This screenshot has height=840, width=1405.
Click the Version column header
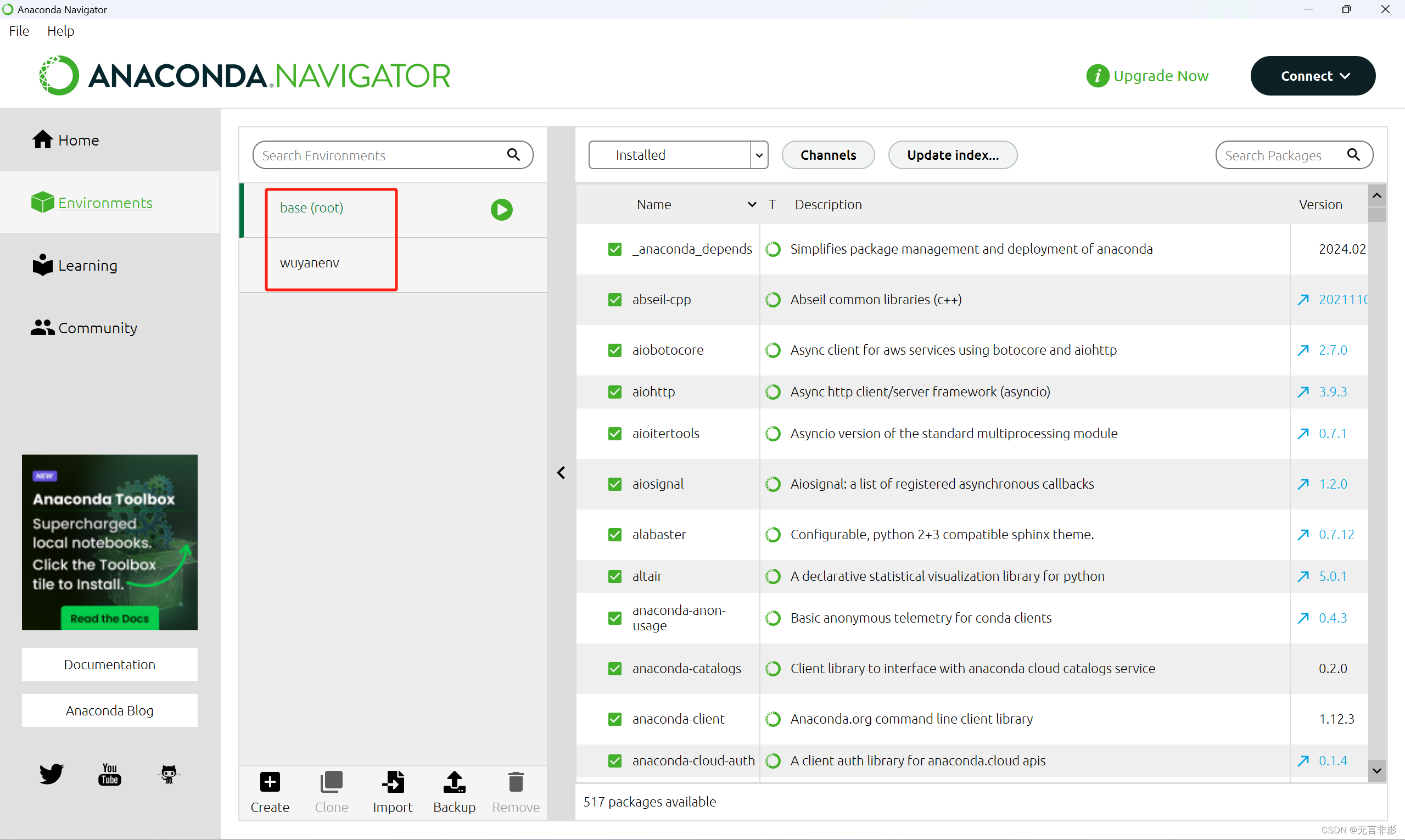click(1320, 204)
